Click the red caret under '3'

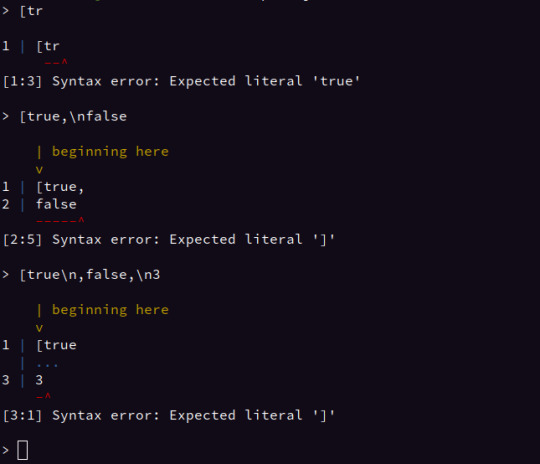click(48, 396)
